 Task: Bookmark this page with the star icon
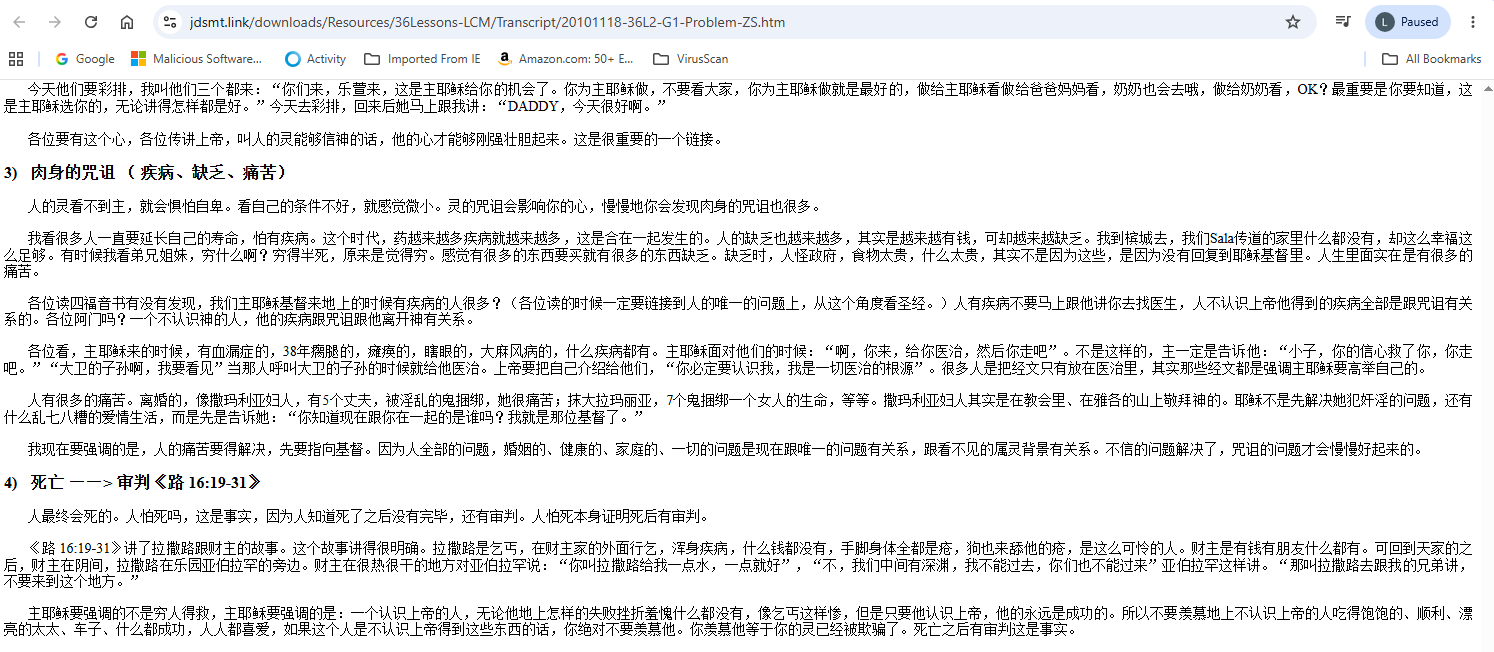pyautogui.click(x=1293, y=22)
